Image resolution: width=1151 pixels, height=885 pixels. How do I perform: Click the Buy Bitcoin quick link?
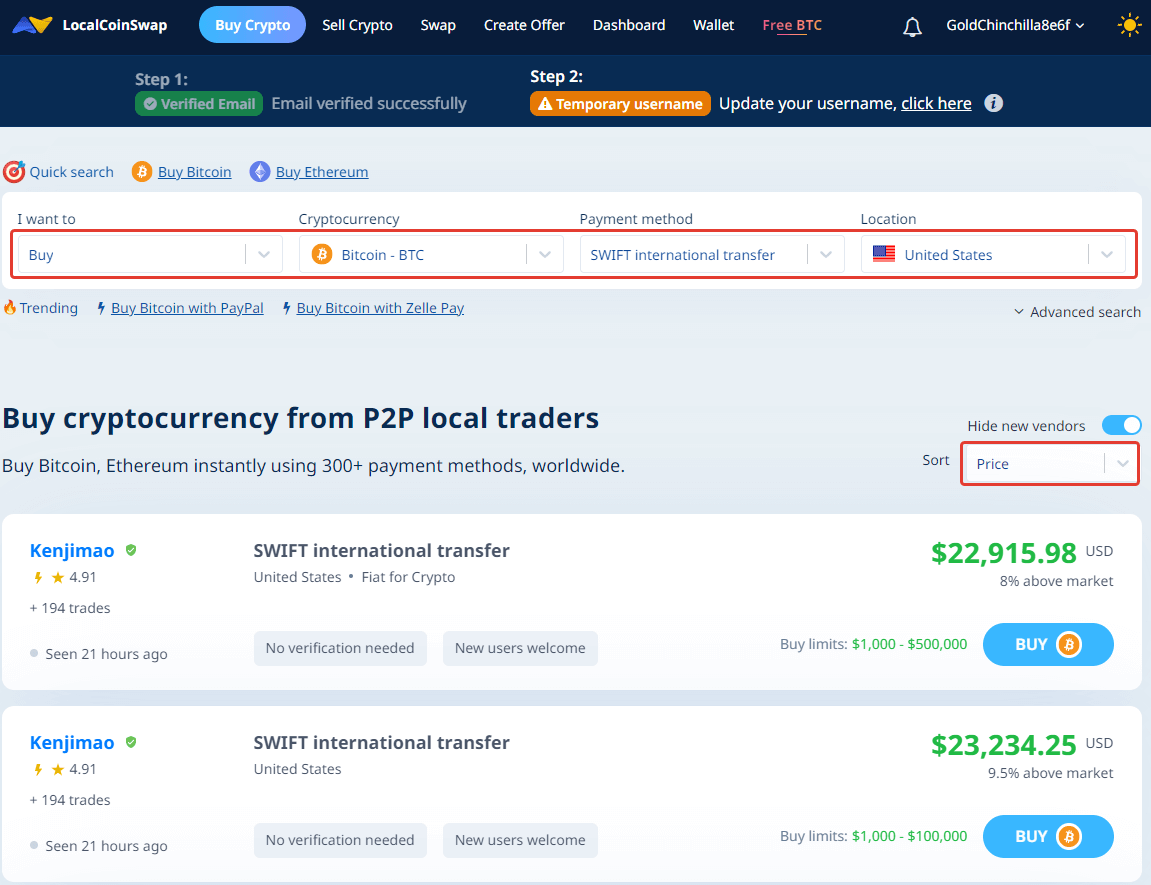pos(195,172)
